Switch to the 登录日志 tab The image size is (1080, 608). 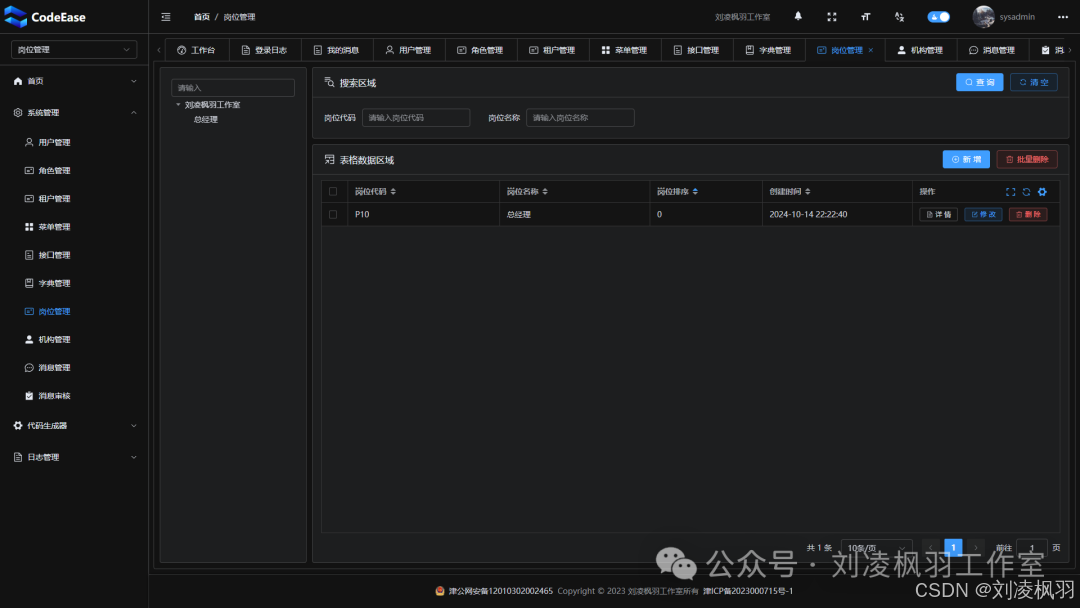tap(264, 50)
